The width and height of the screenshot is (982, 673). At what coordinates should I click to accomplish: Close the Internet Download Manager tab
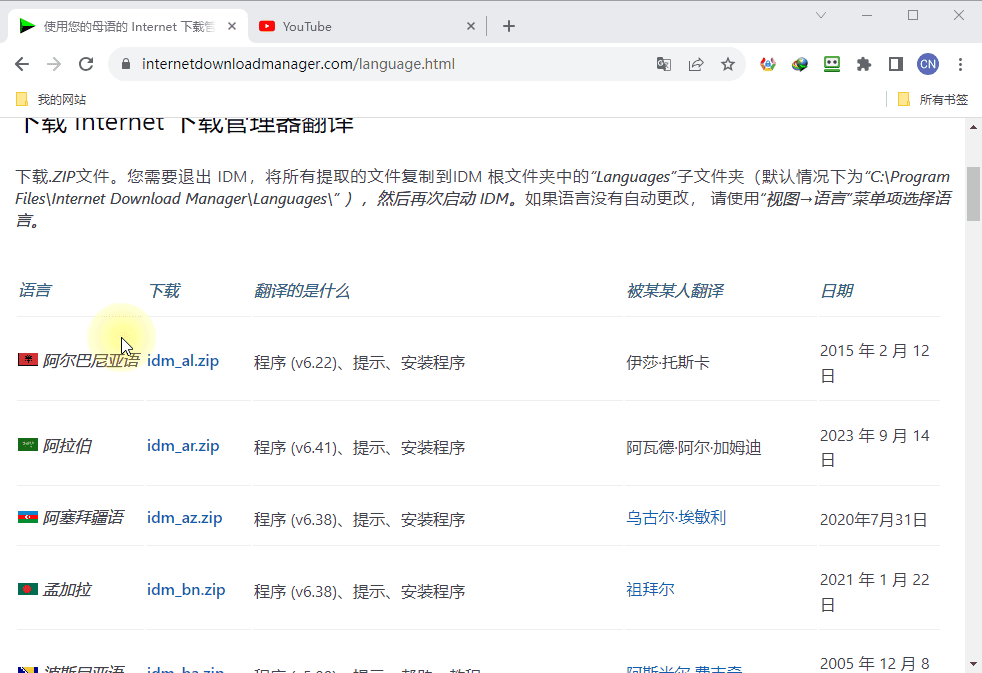click(232, 26)
